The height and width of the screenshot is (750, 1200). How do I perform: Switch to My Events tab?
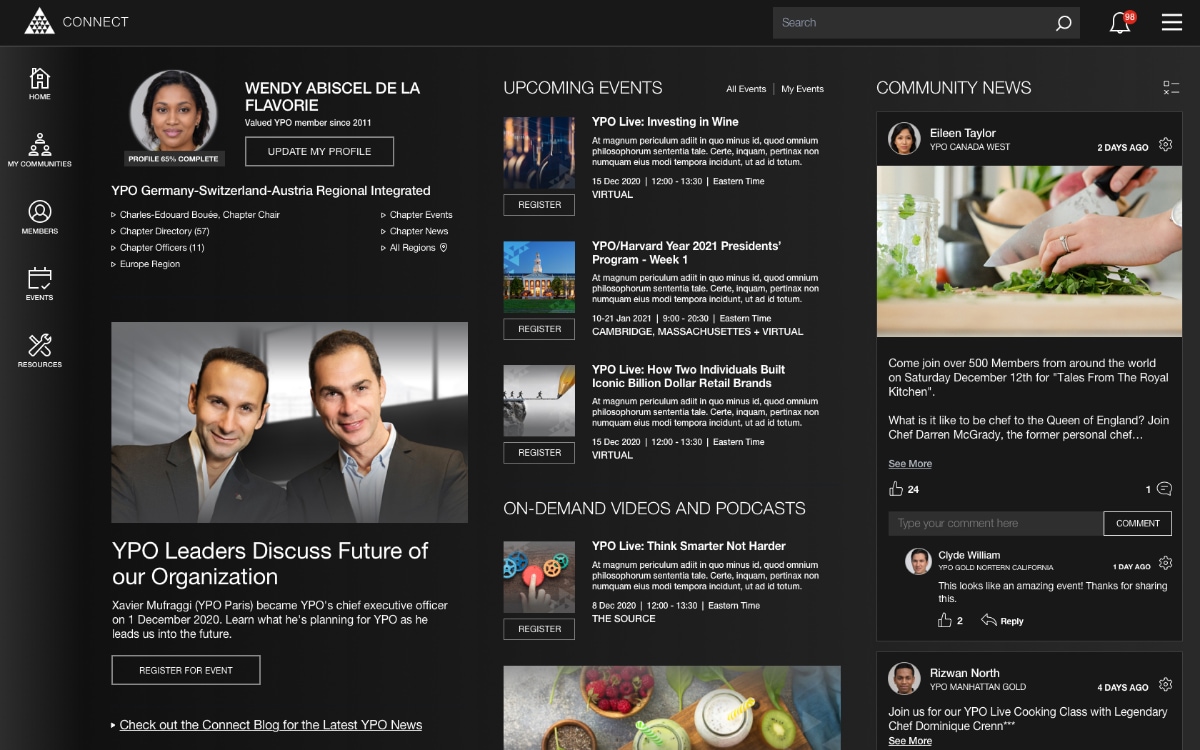pos(802,89)
